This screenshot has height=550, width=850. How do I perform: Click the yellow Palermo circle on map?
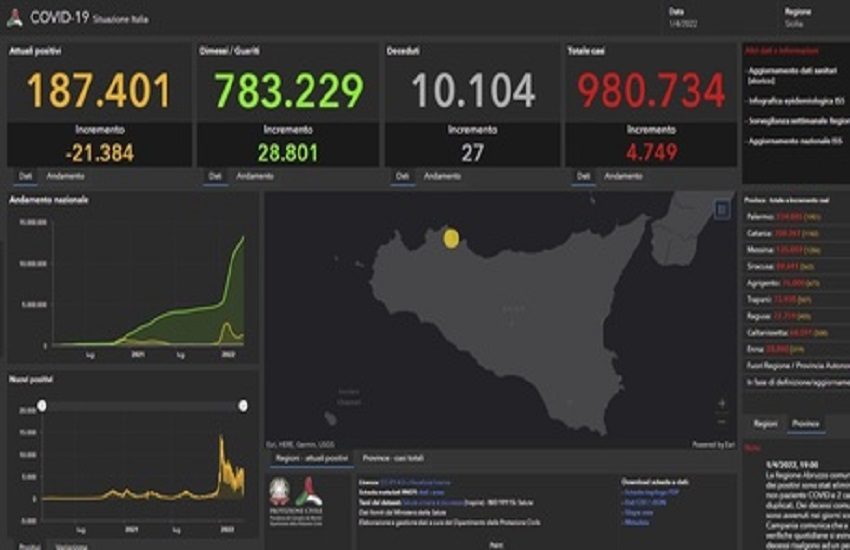coord(451,237)
